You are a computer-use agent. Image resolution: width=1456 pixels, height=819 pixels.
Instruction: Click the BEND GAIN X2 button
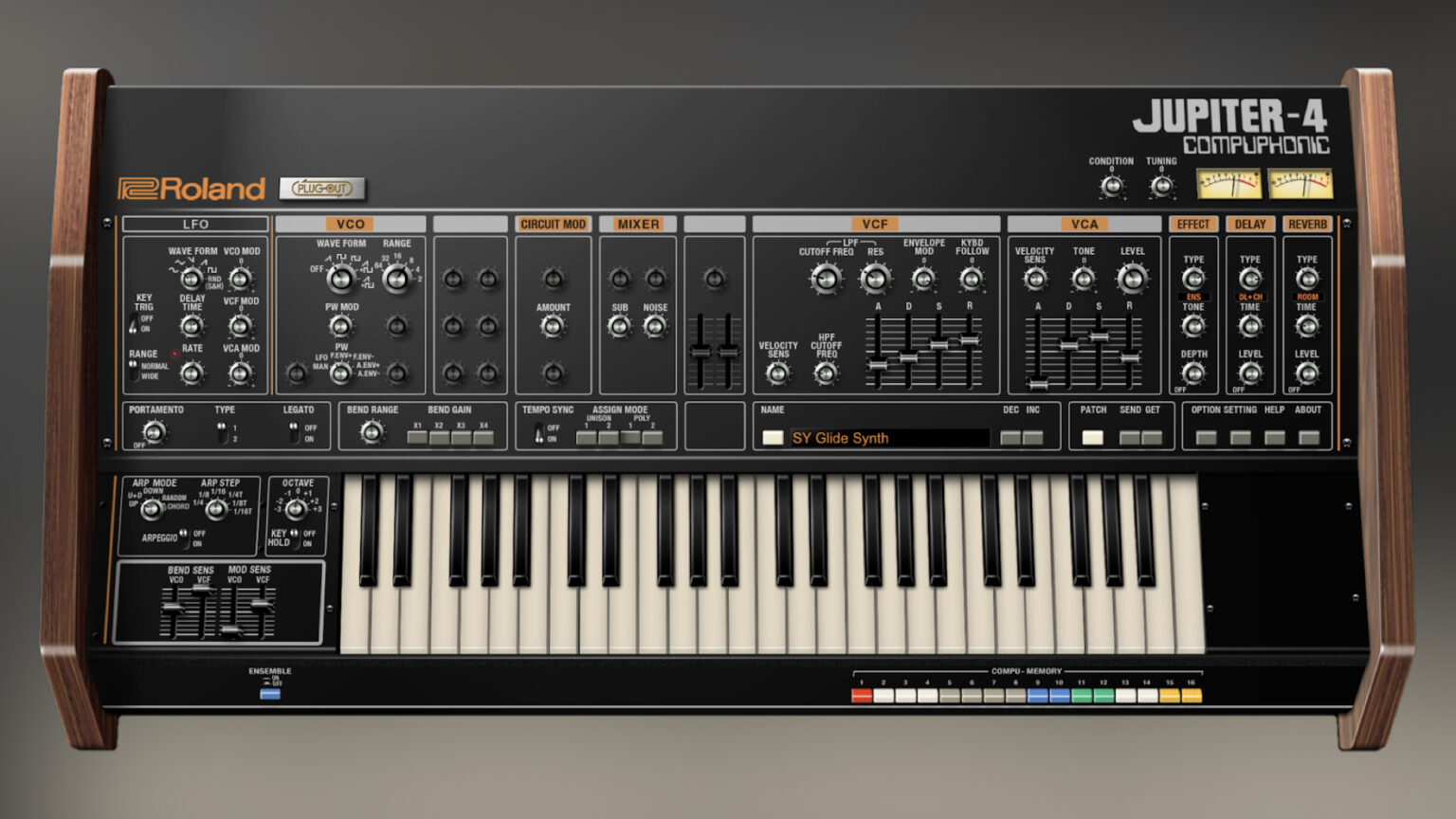coord(439,438)
